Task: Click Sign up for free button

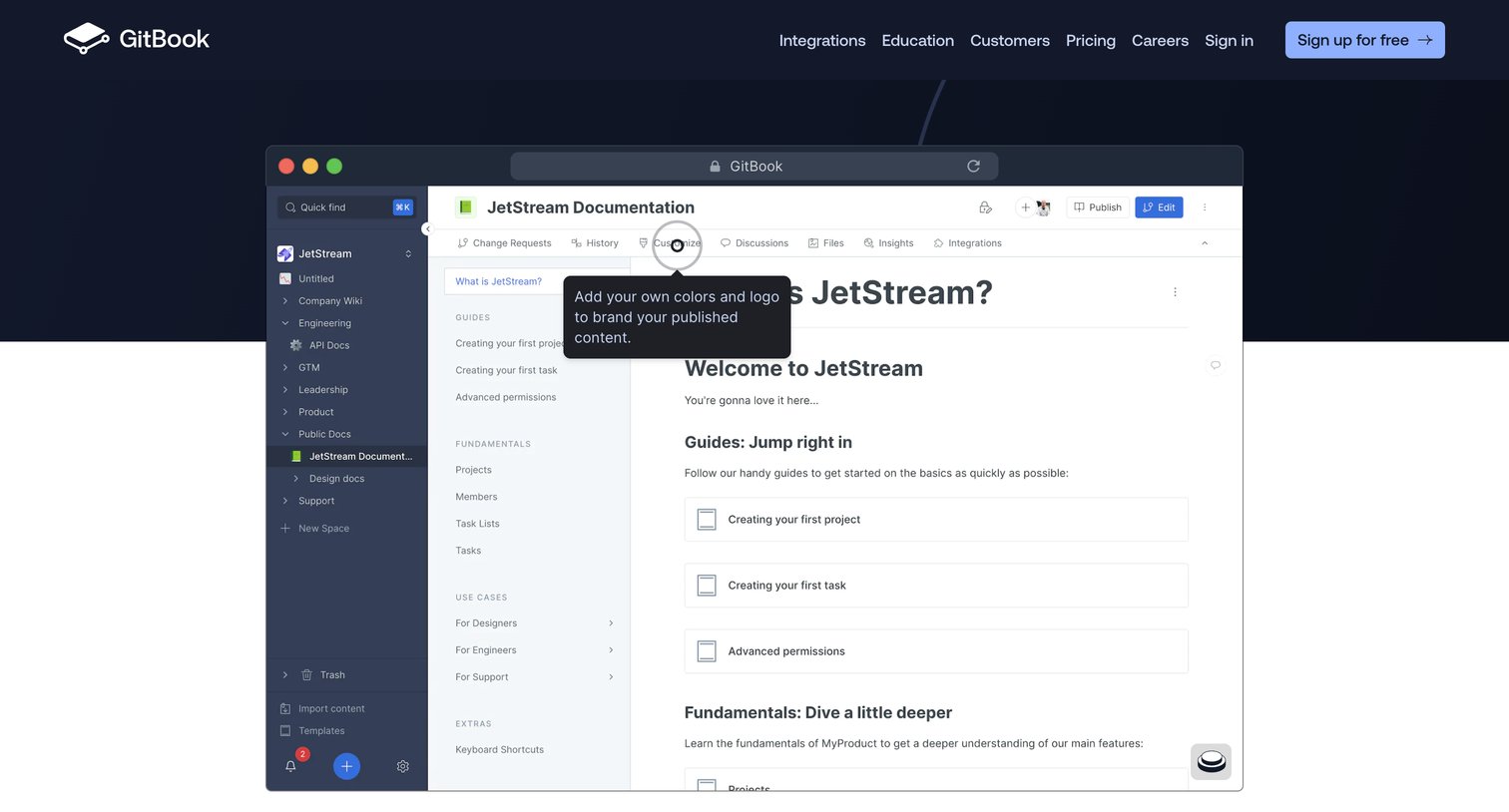Action: [x=1364, y=40]
